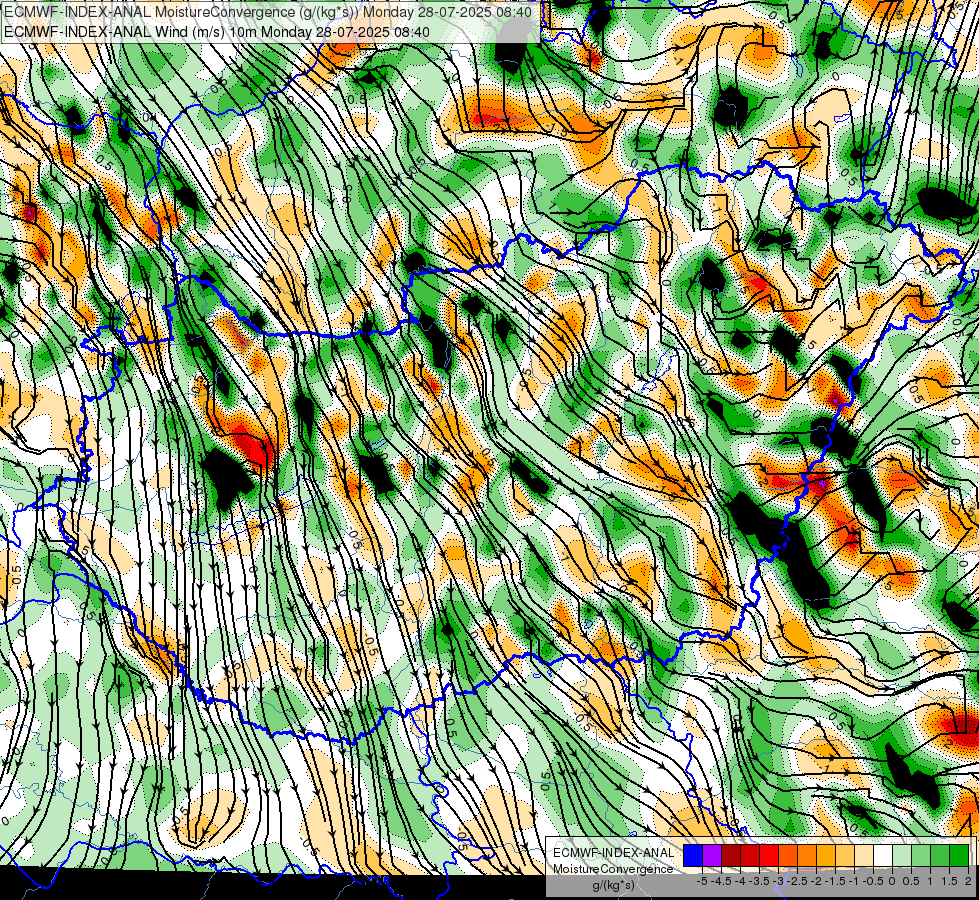This screenshot has width=979, height=900.
Task: Choose the dark red swatch from -4 to -3.5
Action: [750, 856]
